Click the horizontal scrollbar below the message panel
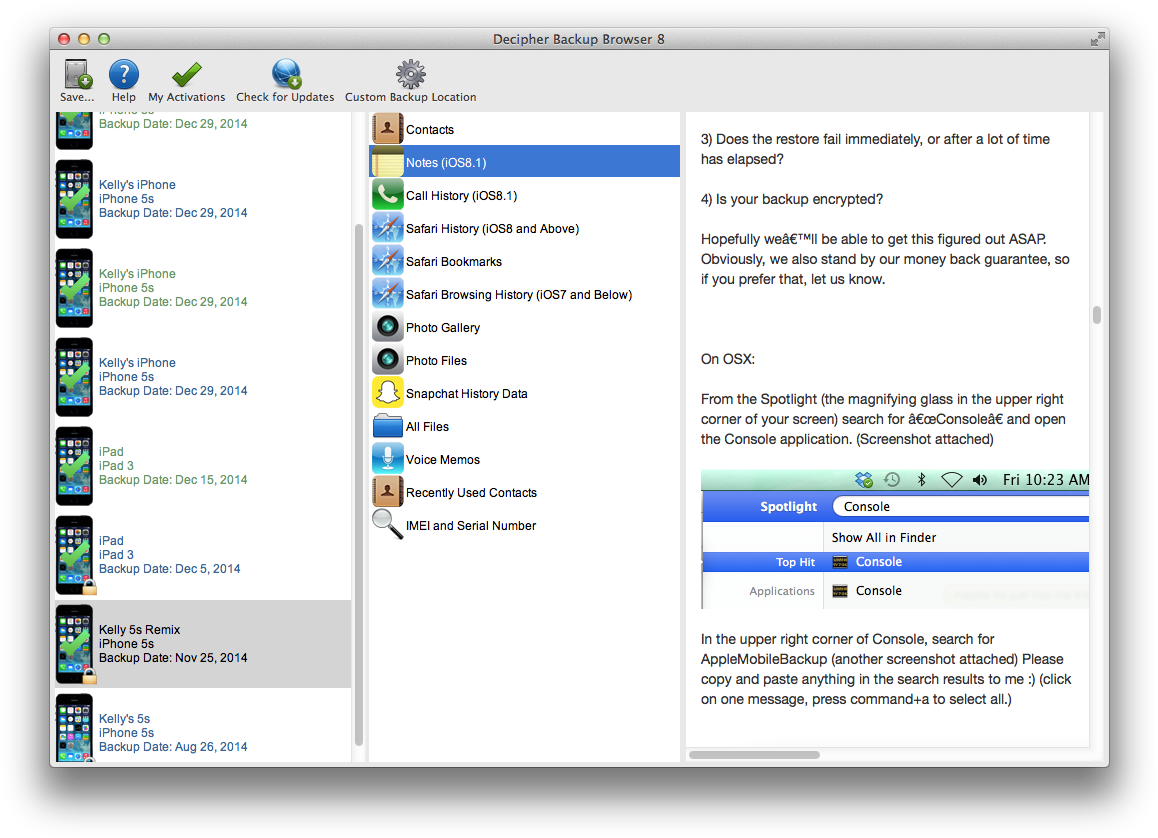Image resolution: width=1158 pixels, height=838 pixels. tap(753, 755)
